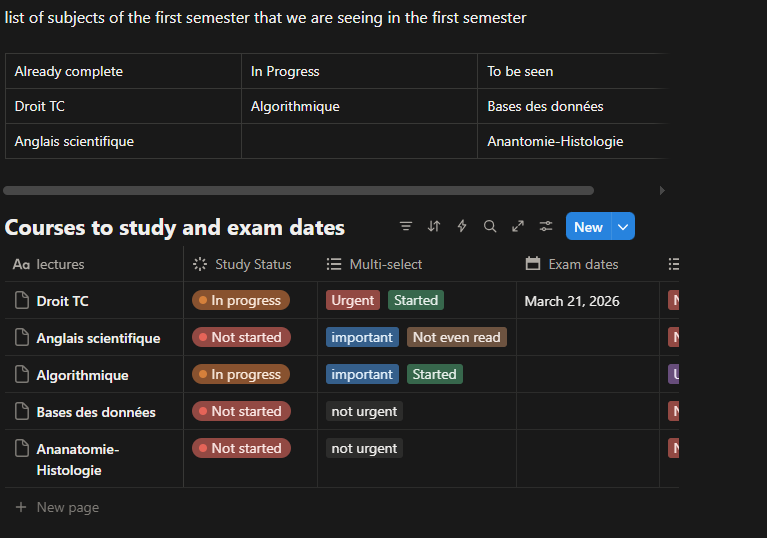Click empty Exam dates cell for Anglais scientifique
Image resolution: width=767 pixels, height=538 pixels.
point(588,337)
